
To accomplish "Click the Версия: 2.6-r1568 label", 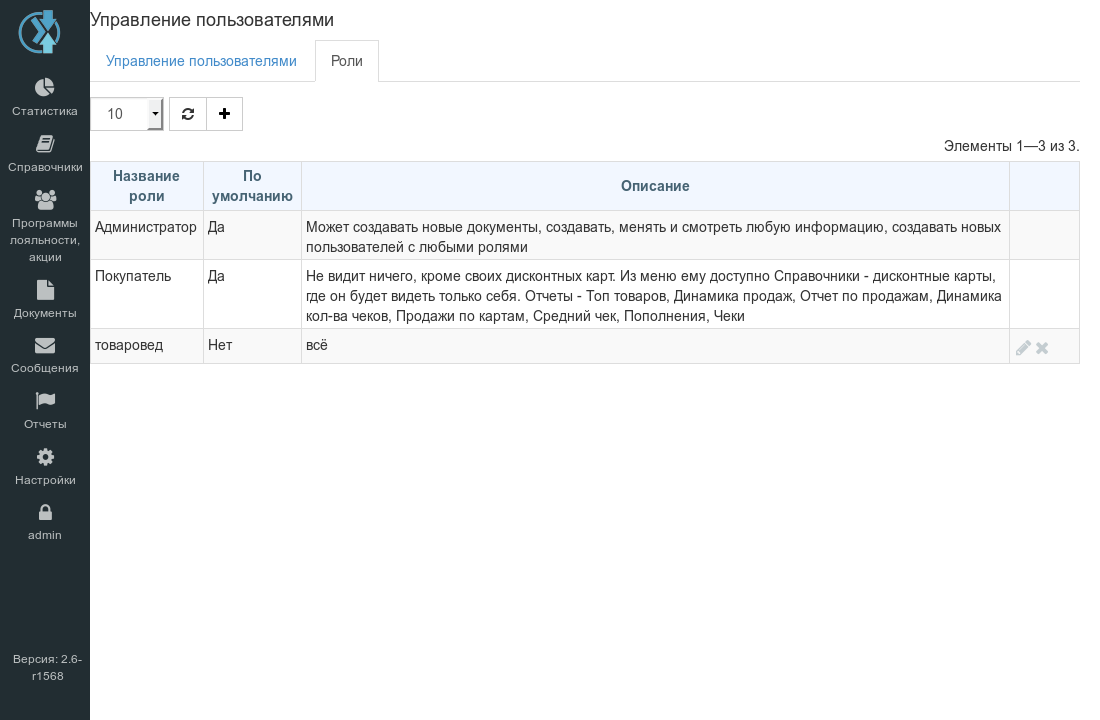I will coord(47,667).
